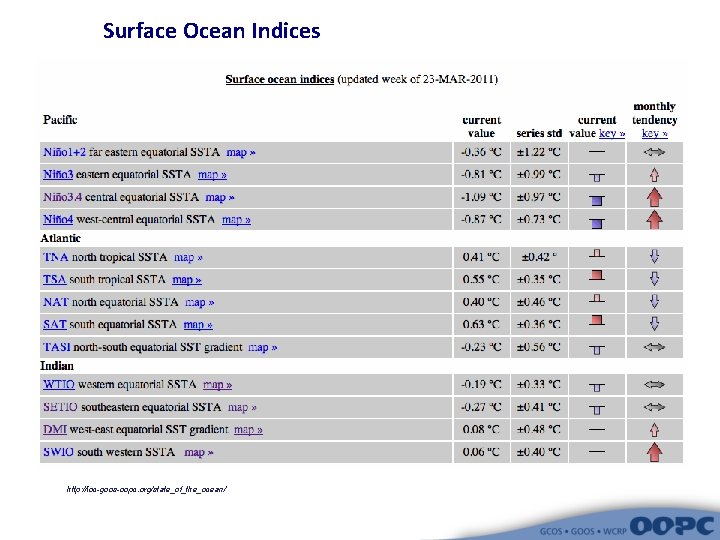
Task: Click the SAT down tendency arrow
Action: (654, 324)
